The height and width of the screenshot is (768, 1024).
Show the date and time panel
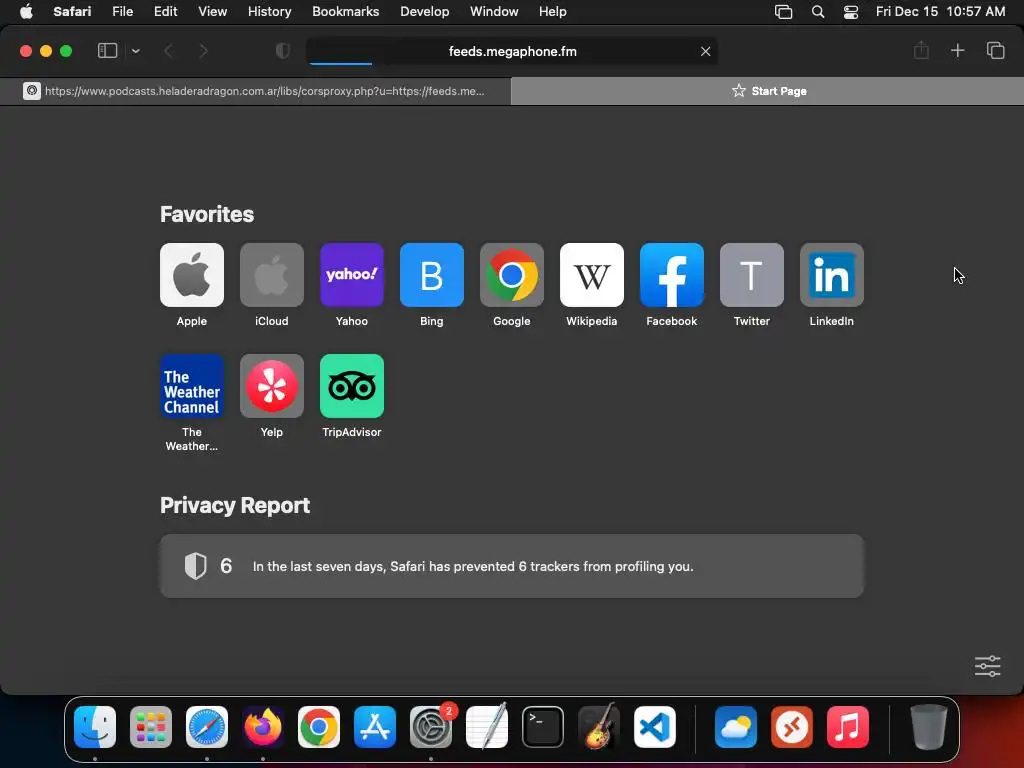tap(940, 12)
